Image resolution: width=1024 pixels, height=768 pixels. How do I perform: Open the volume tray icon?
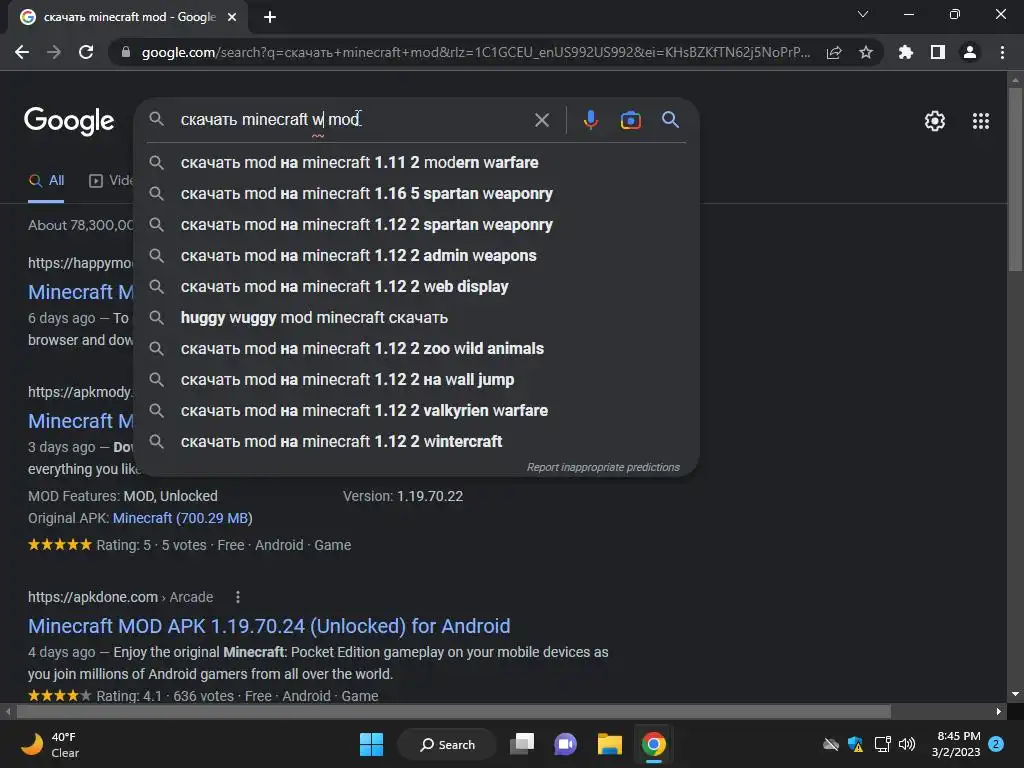(907, 744)
